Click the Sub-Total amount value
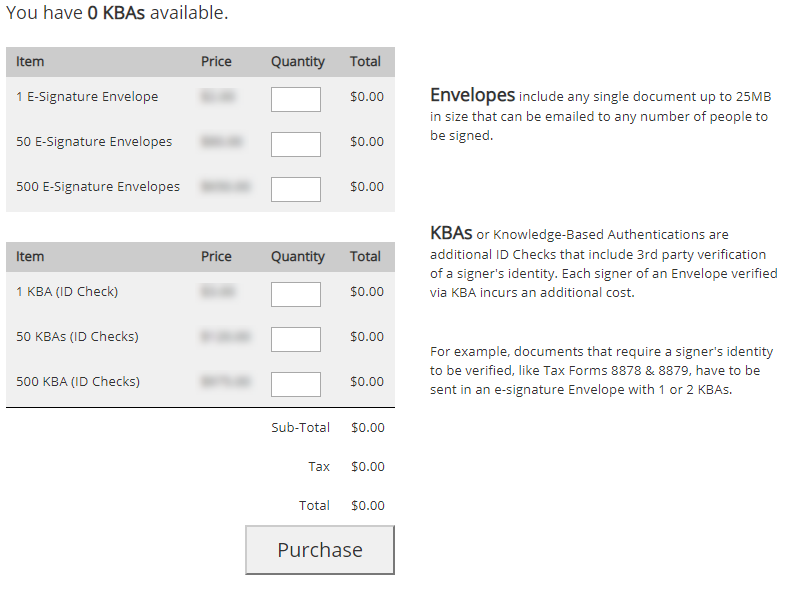This screenshot has width=789, height=593. 367,428
